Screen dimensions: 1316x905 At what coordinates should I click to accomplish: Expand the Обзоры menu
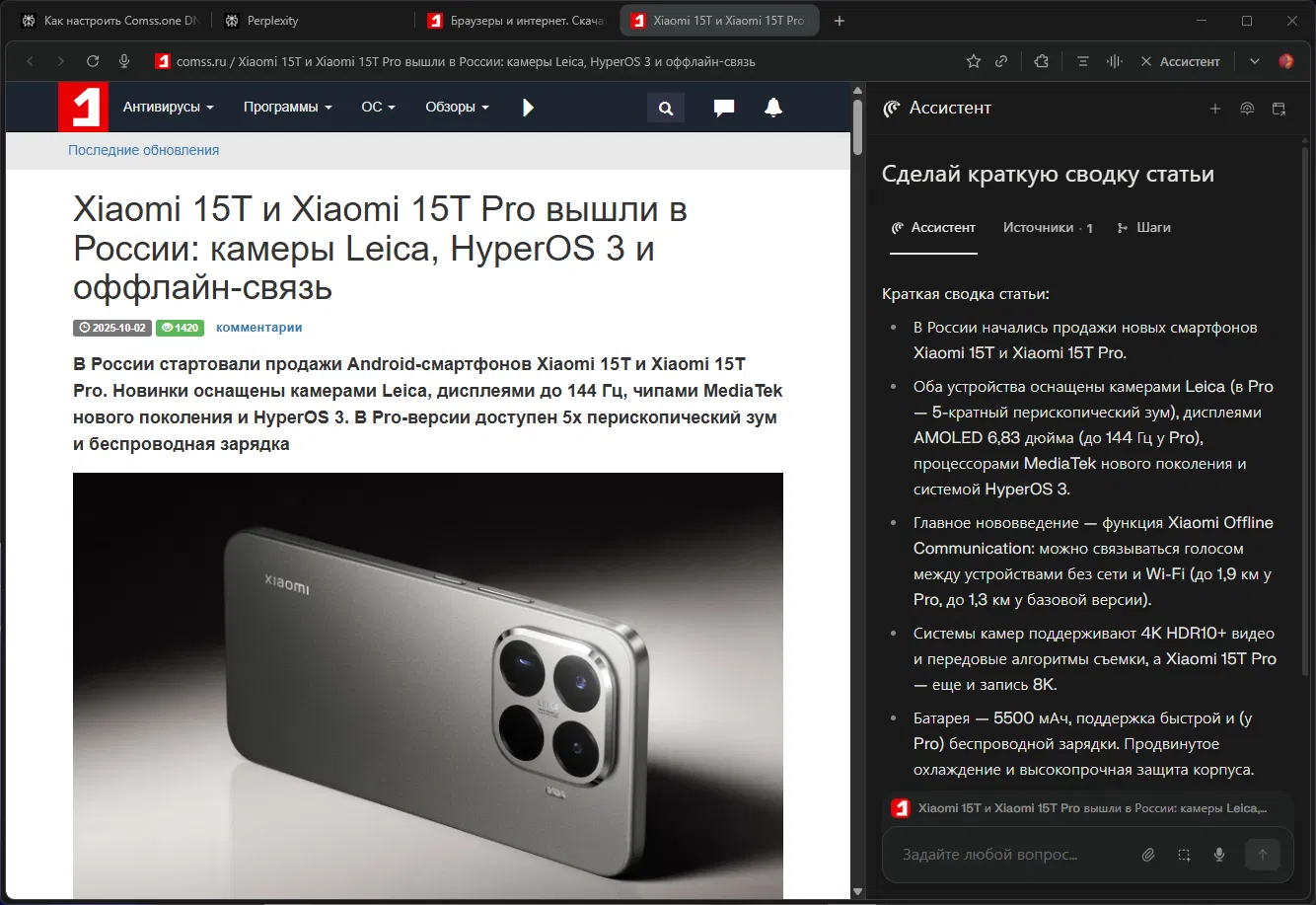457,107
